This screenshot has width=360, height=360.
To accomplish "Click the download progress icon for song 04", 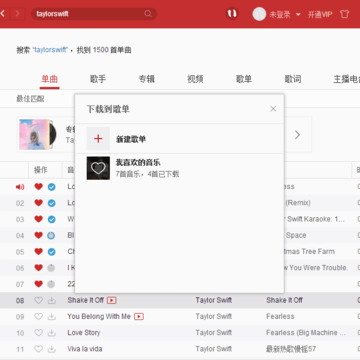I will (51, 236).
